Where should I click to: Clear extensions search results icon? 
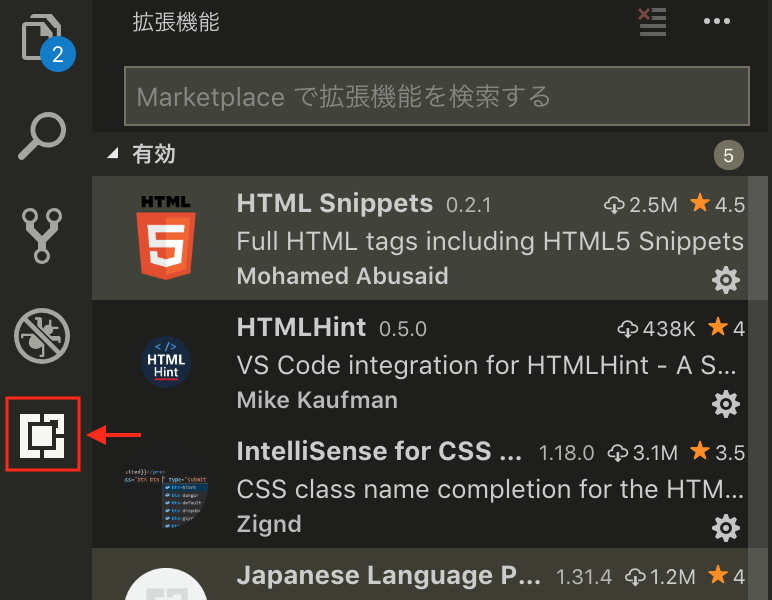[x=652, y=22]
